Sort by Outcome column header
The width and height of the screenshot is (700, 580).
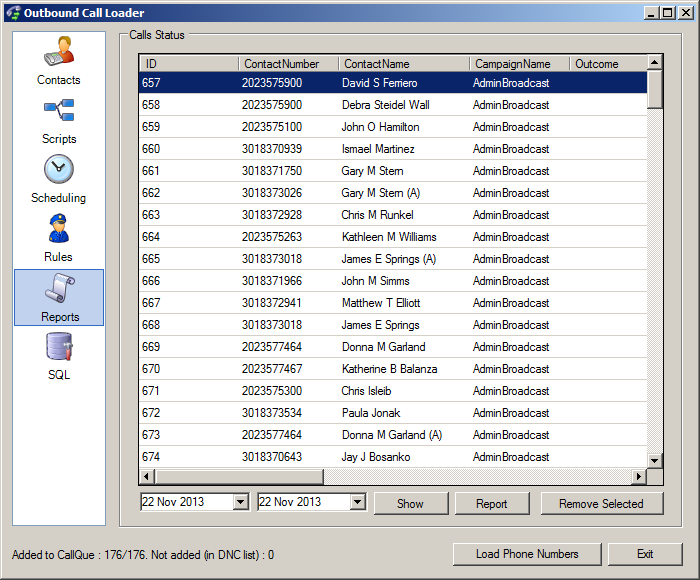608,64
